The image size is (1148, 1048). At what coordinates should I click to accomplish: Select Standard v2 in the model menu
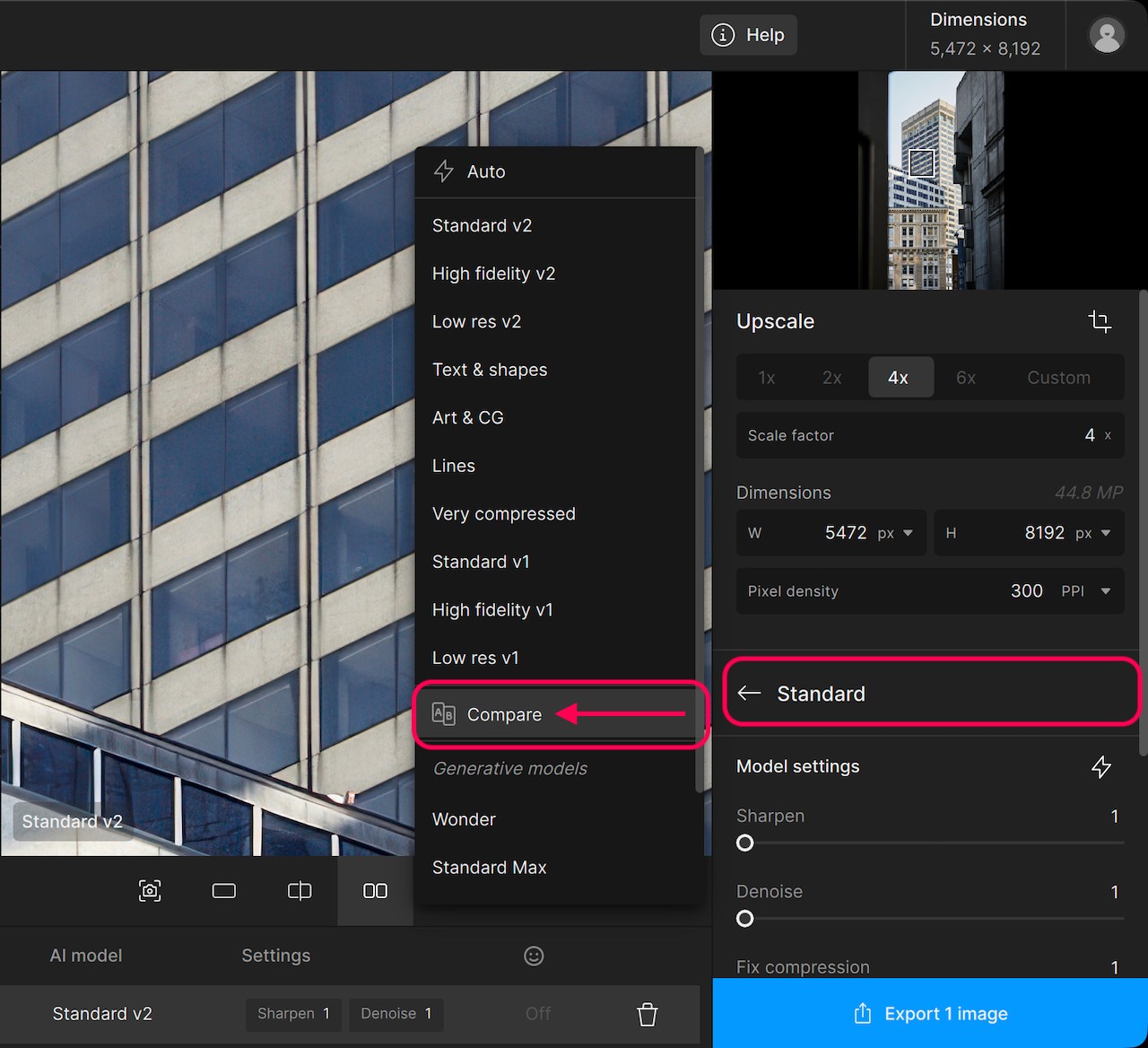tap(555, 225)
